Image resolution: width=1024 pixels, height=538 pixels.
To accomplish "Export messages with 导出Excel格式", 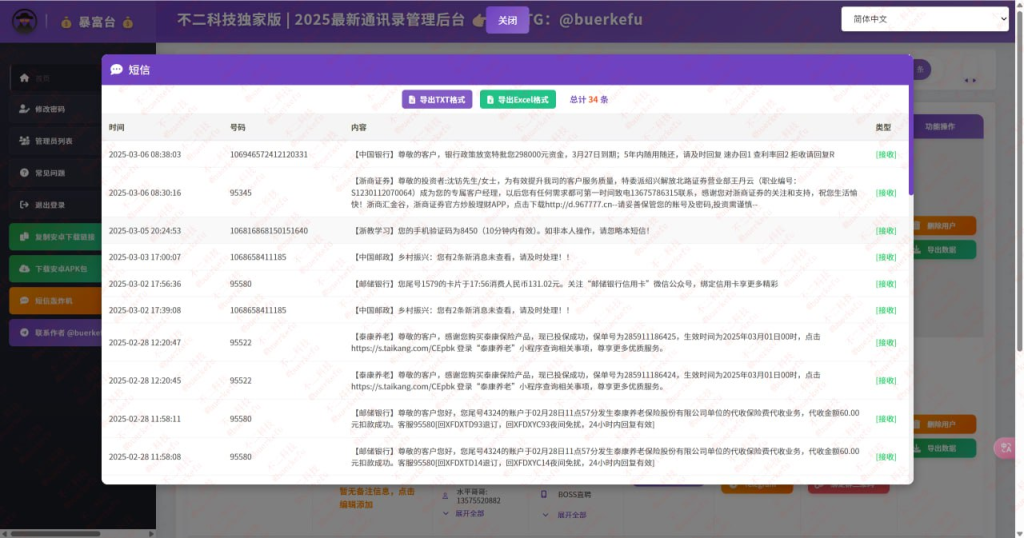I will pyautogui.click(x=518, y=100).
